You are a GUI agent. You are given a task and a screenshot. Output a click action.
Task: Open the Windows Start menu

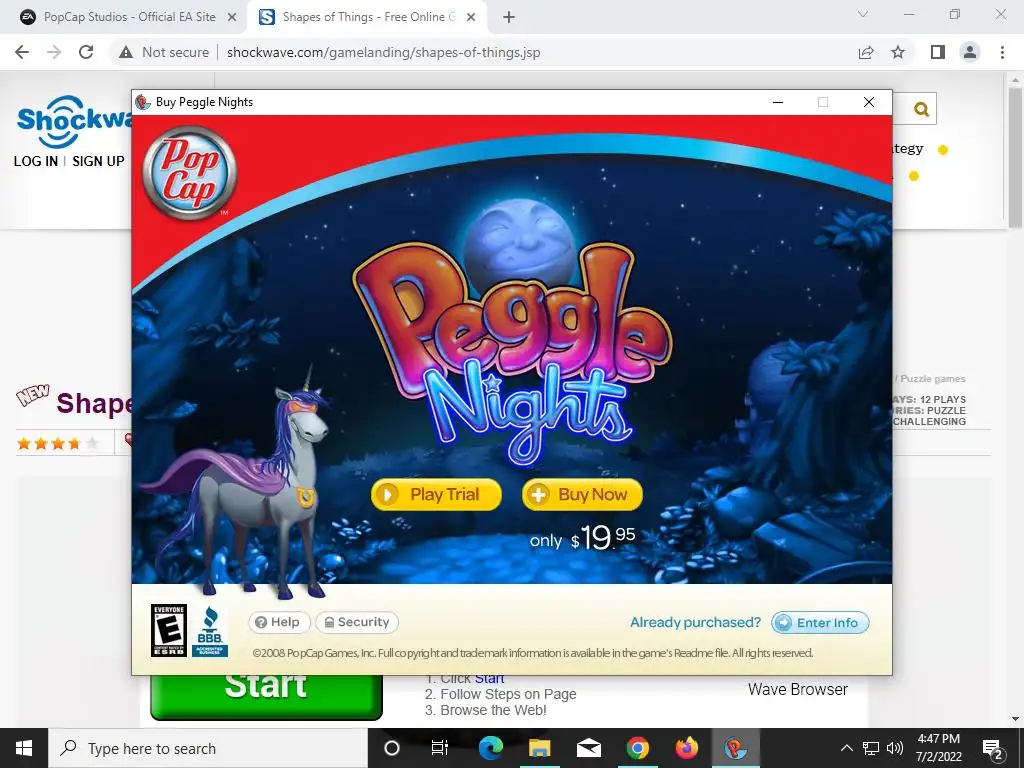click(24, 748)
